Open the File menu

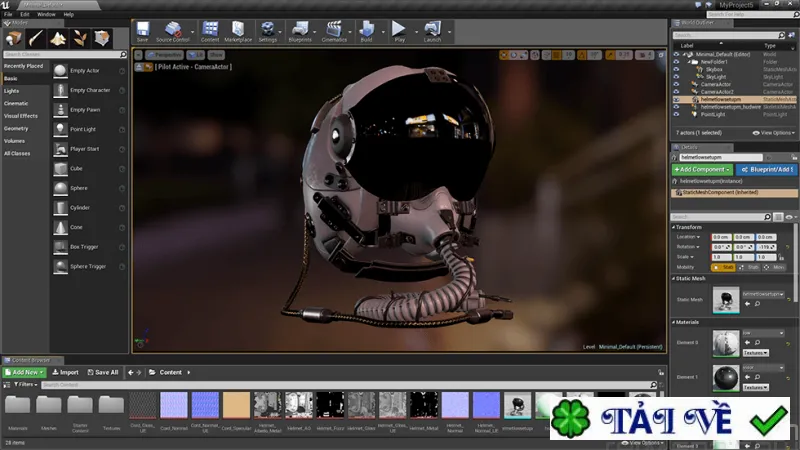pos(8,14)
